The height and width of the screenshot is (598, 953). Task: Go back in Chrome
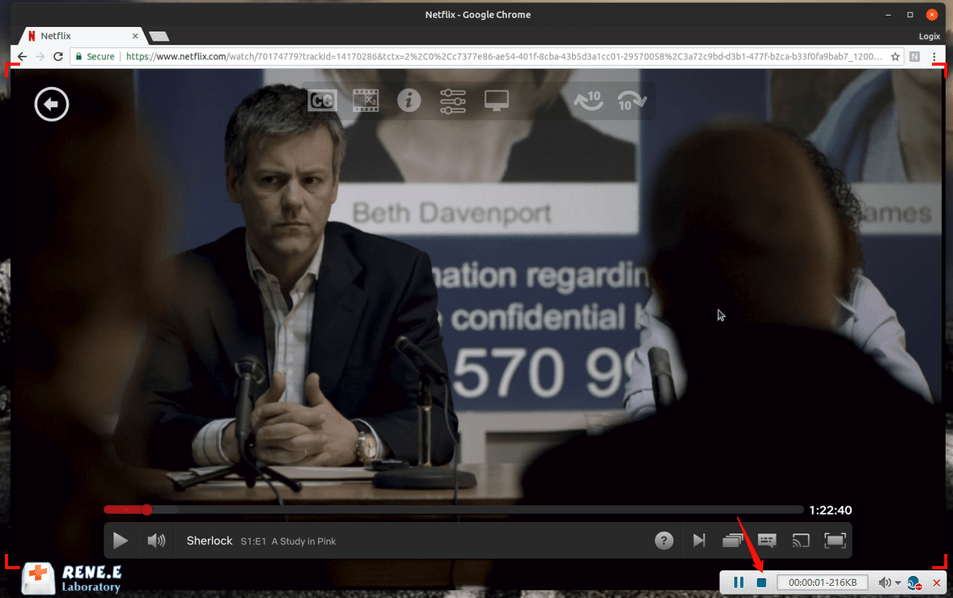click(x=22, y=57)
